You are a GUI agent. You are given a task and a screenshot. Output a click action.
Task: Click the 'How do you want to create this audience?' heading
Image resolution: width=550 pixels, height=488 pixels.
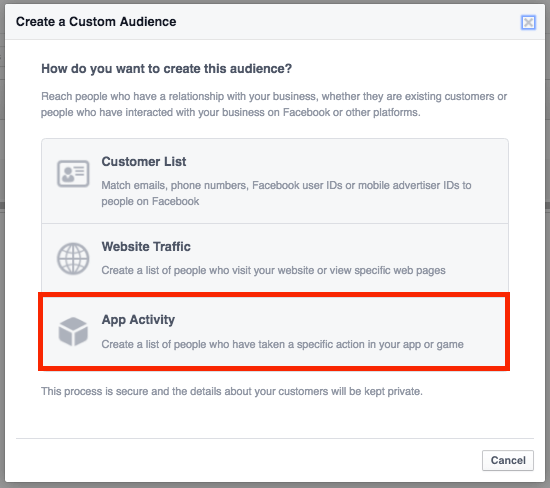click(167, 68)
